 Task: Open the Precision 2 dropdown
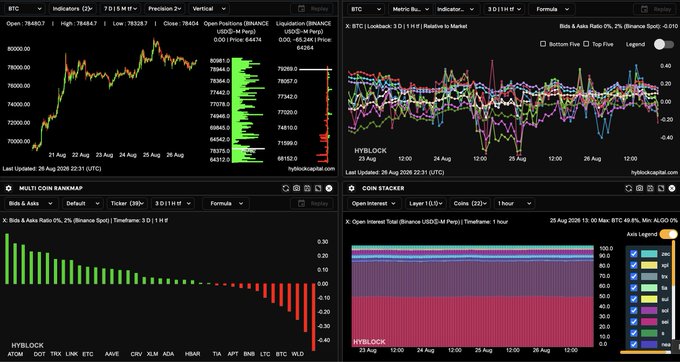pos(165,9)
